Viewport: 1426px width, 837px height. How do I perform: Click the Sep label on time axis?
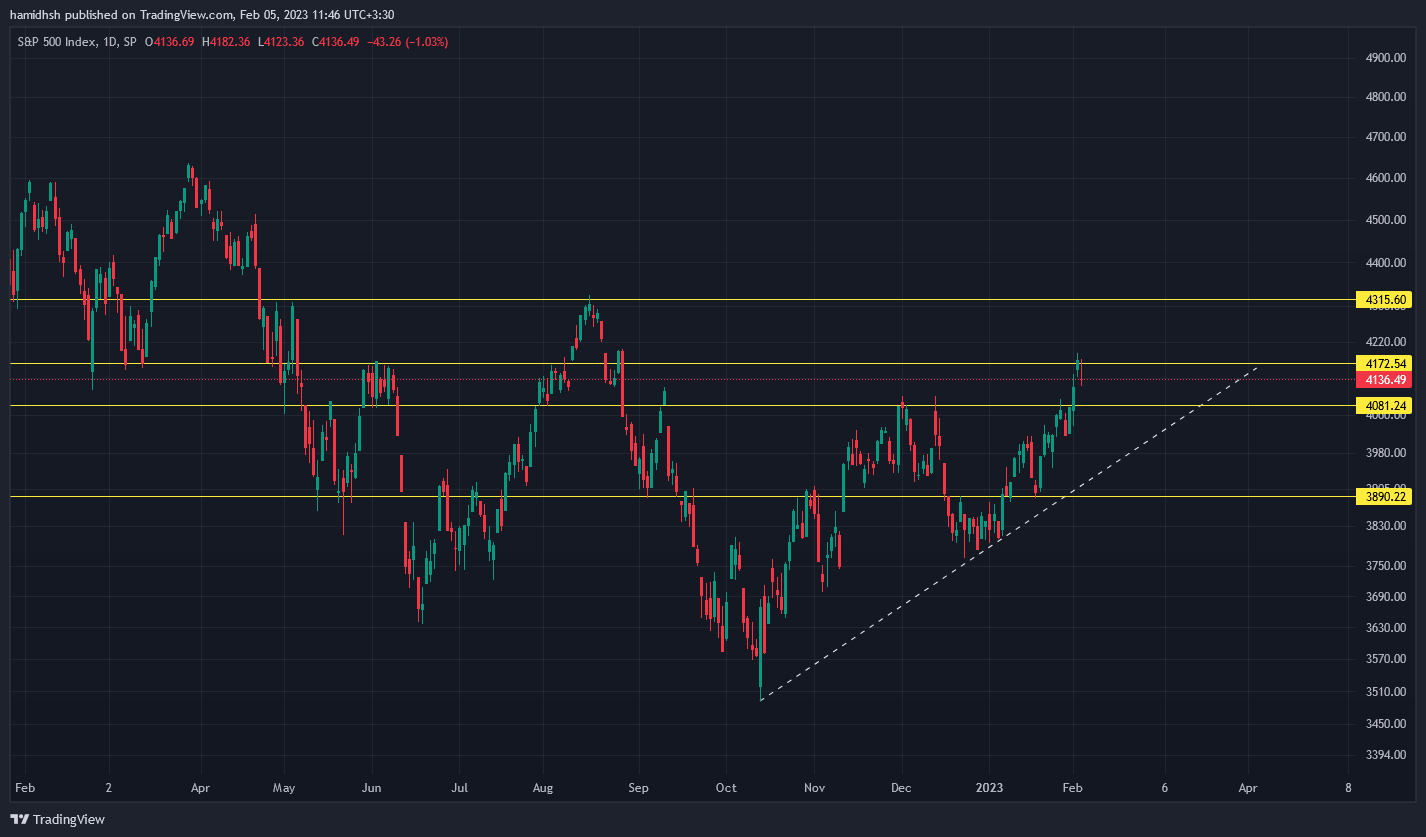[638, 788]
